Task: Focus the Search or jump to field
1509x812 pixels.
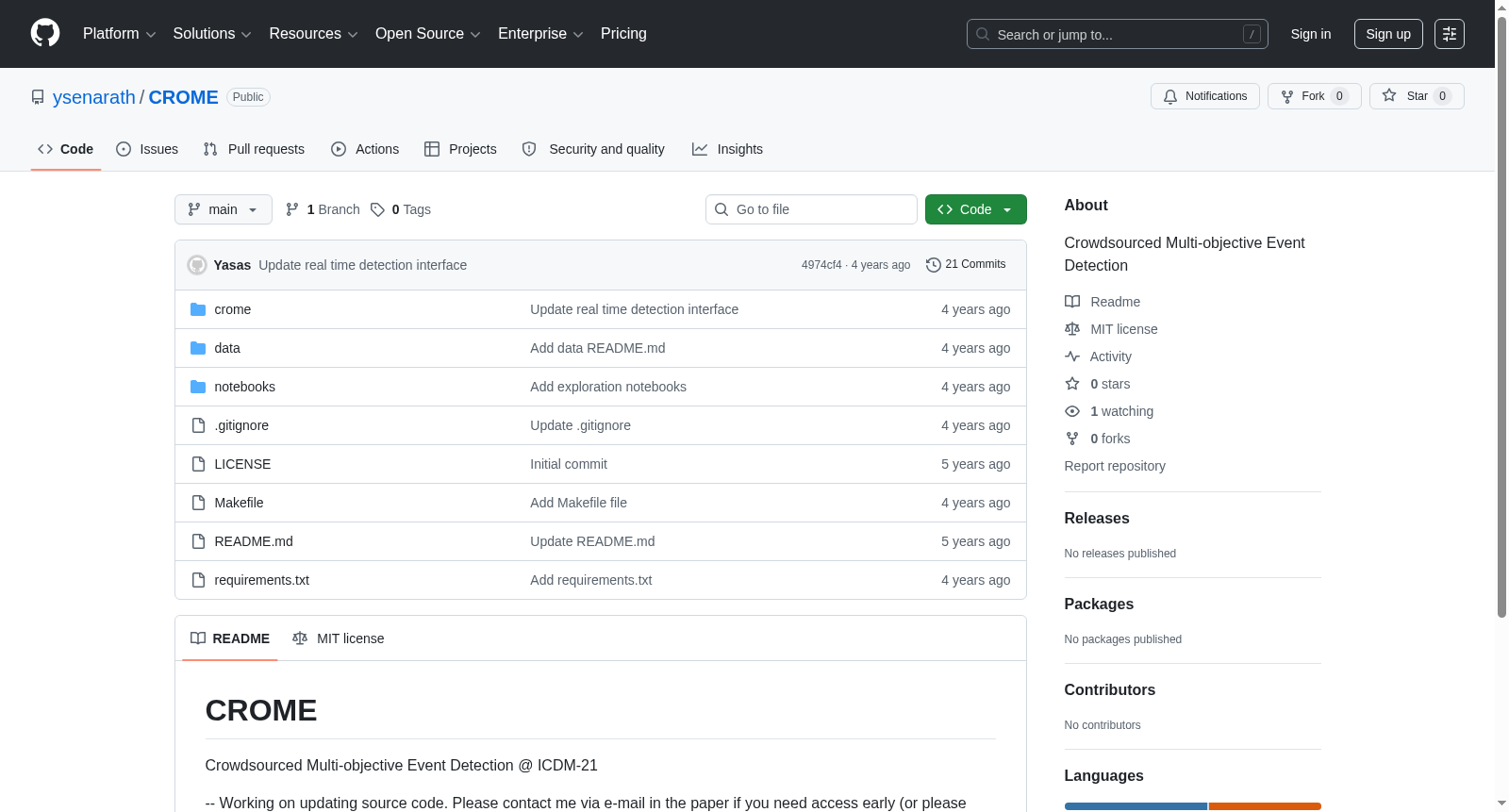Action: pyautogui.click(x=1118, y=34)
